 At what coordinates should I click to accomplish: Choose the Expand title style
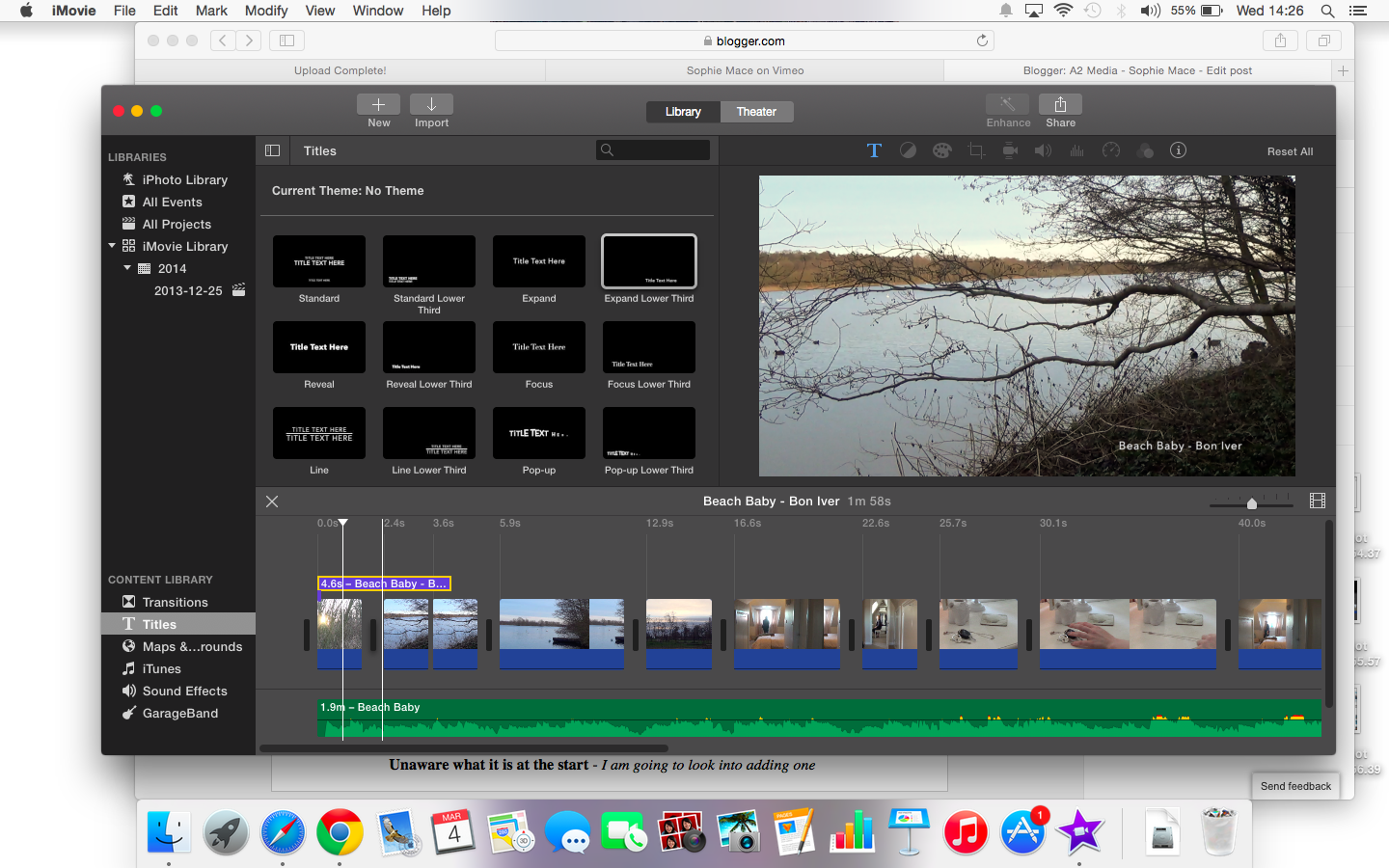[539, 261]
